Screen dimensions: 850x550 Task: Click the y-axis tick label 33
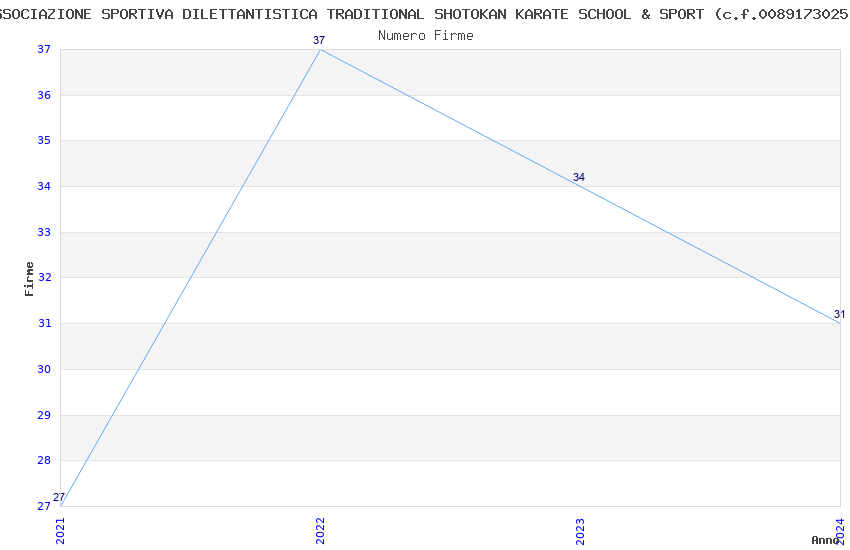pos(43,233)
